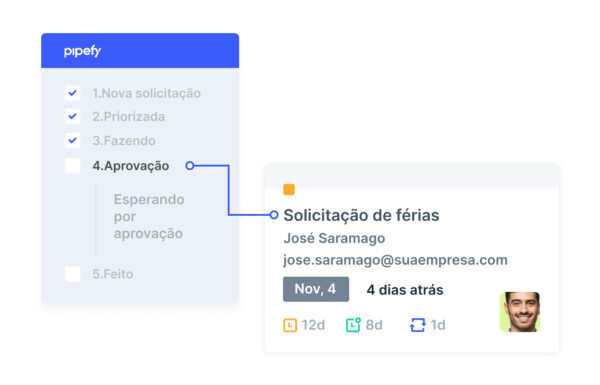Open the Esperando por aprovação sub-item
This screenshot has width=600, height=385.
click(x=149, y=216)
